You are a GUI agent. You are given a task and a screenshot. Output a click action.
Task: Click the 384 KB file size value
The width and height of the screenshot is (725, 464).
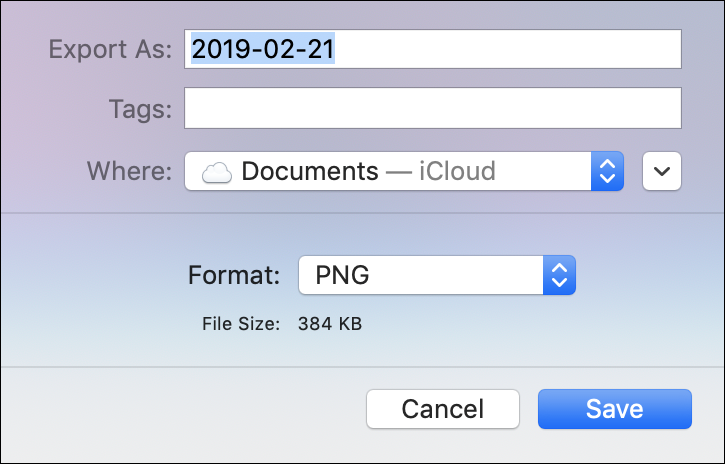coord(330,324)
